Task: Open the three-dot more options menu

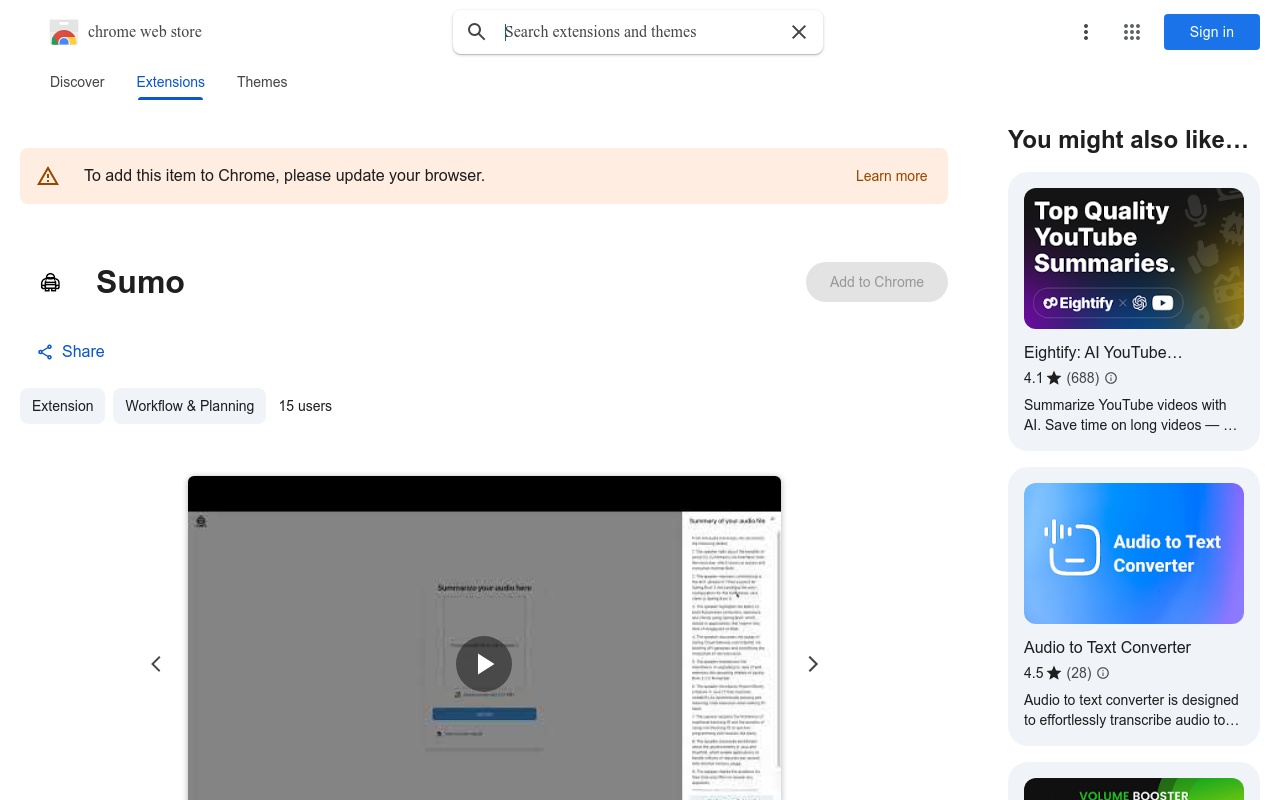Action: (x=1085, y=32)
